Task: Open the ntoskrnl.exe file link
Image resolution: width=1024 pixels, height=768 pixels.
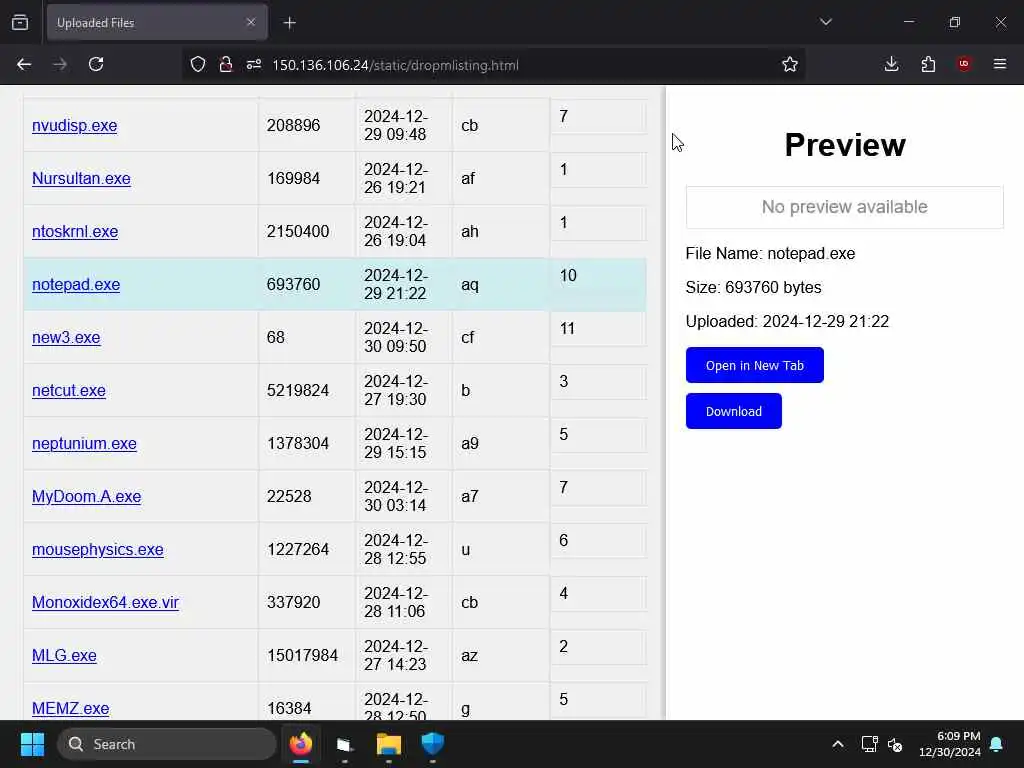Action: (x=75, y=231)
